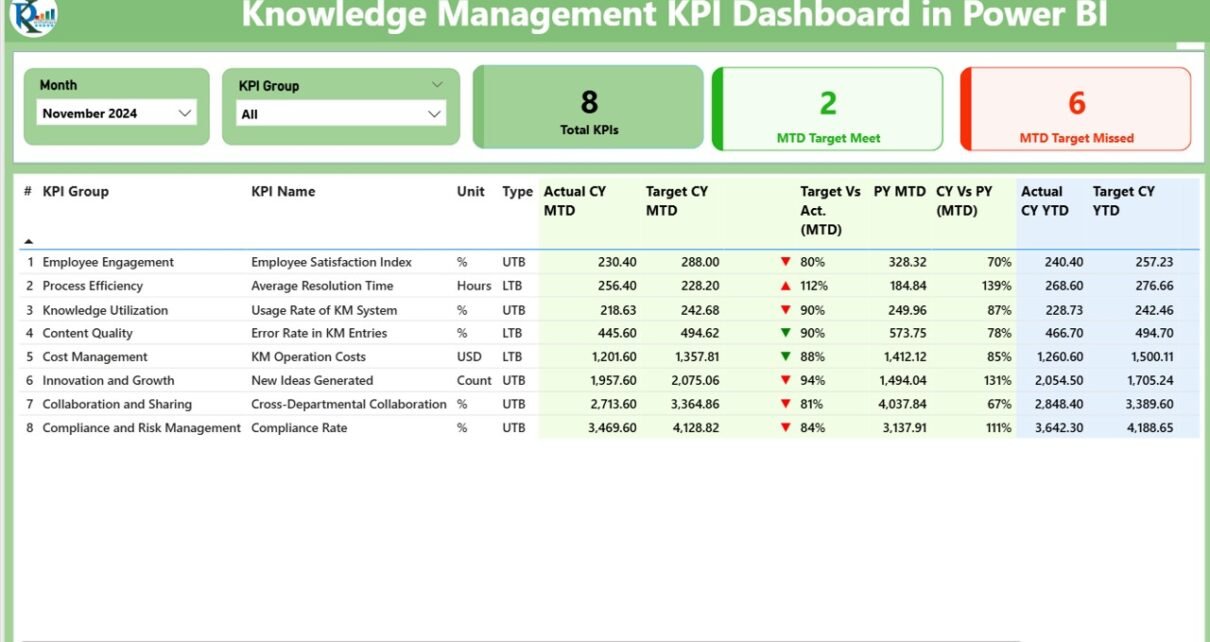Click the red down arrow for Compliance Rate

(x=785, y=427)
